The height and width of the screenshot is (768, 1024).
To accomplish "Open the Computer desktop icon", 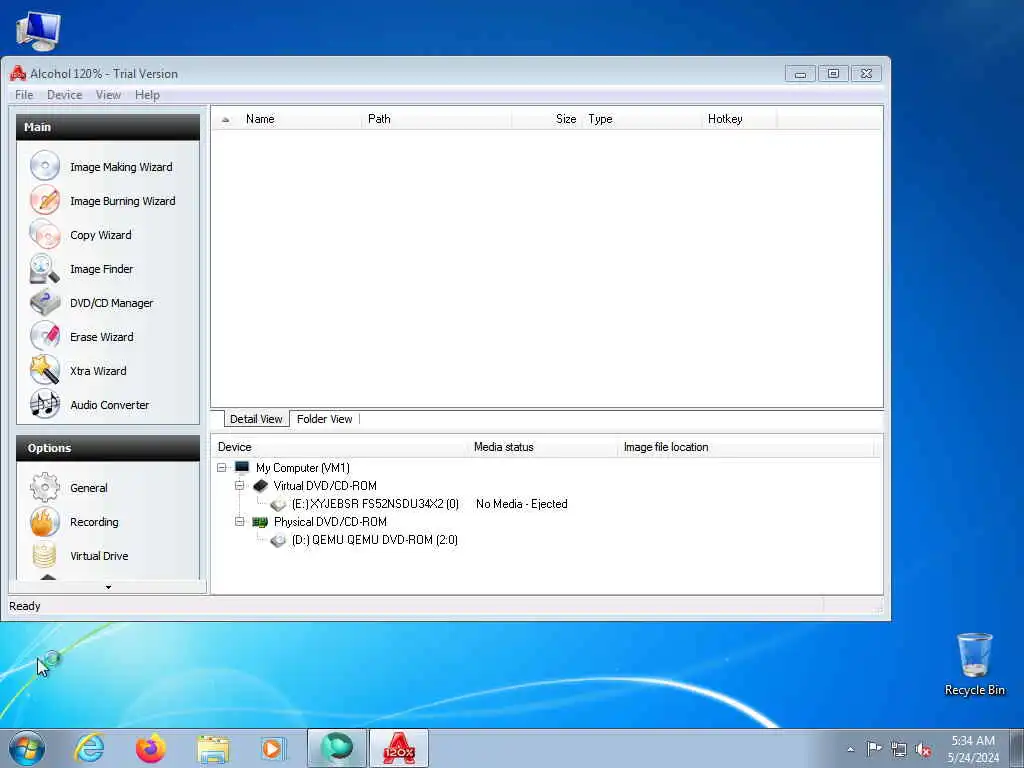I will [38, 30].
